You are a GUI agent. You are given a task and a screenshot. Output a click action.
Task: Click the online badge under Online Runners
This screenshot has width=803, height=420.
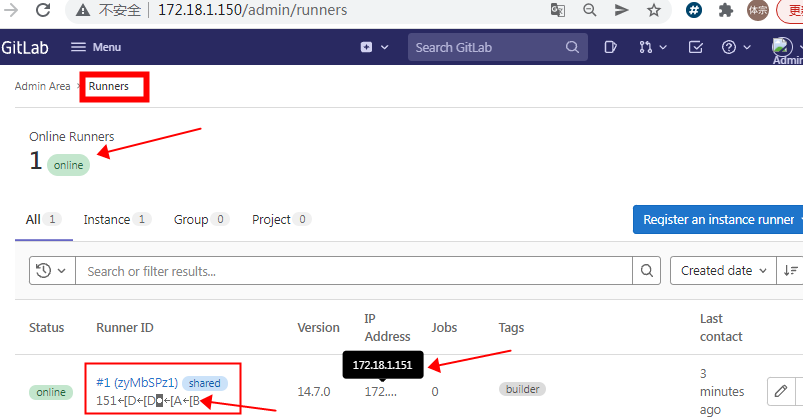pos(68,165)
